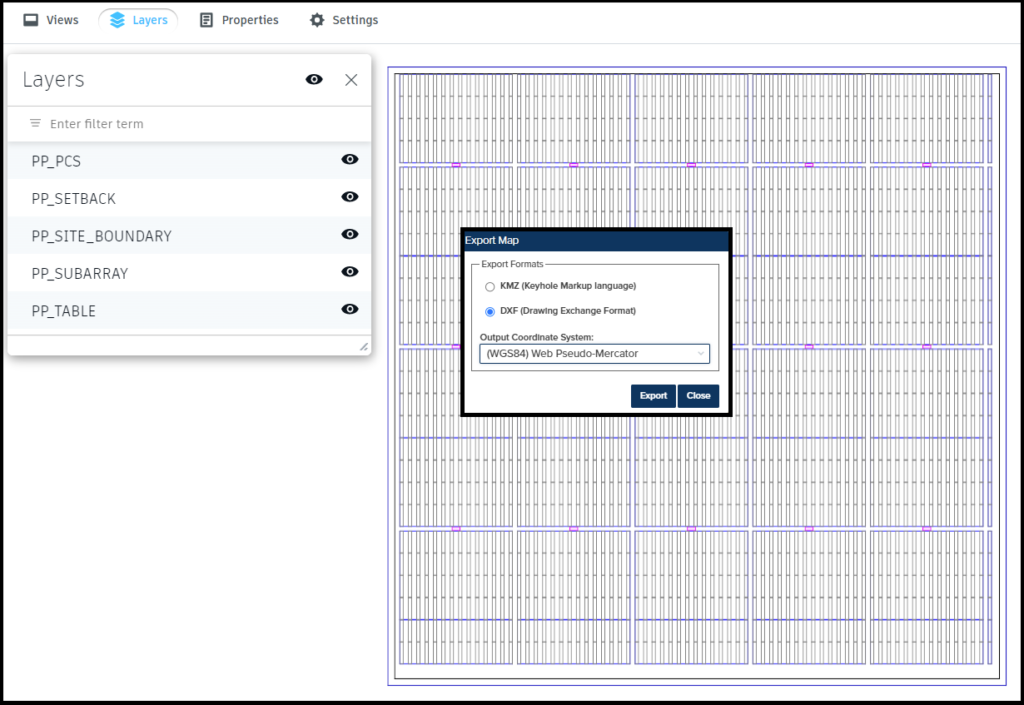Open the Settings tab
Screen dimensions: 1024x705
tap(344, 20)
